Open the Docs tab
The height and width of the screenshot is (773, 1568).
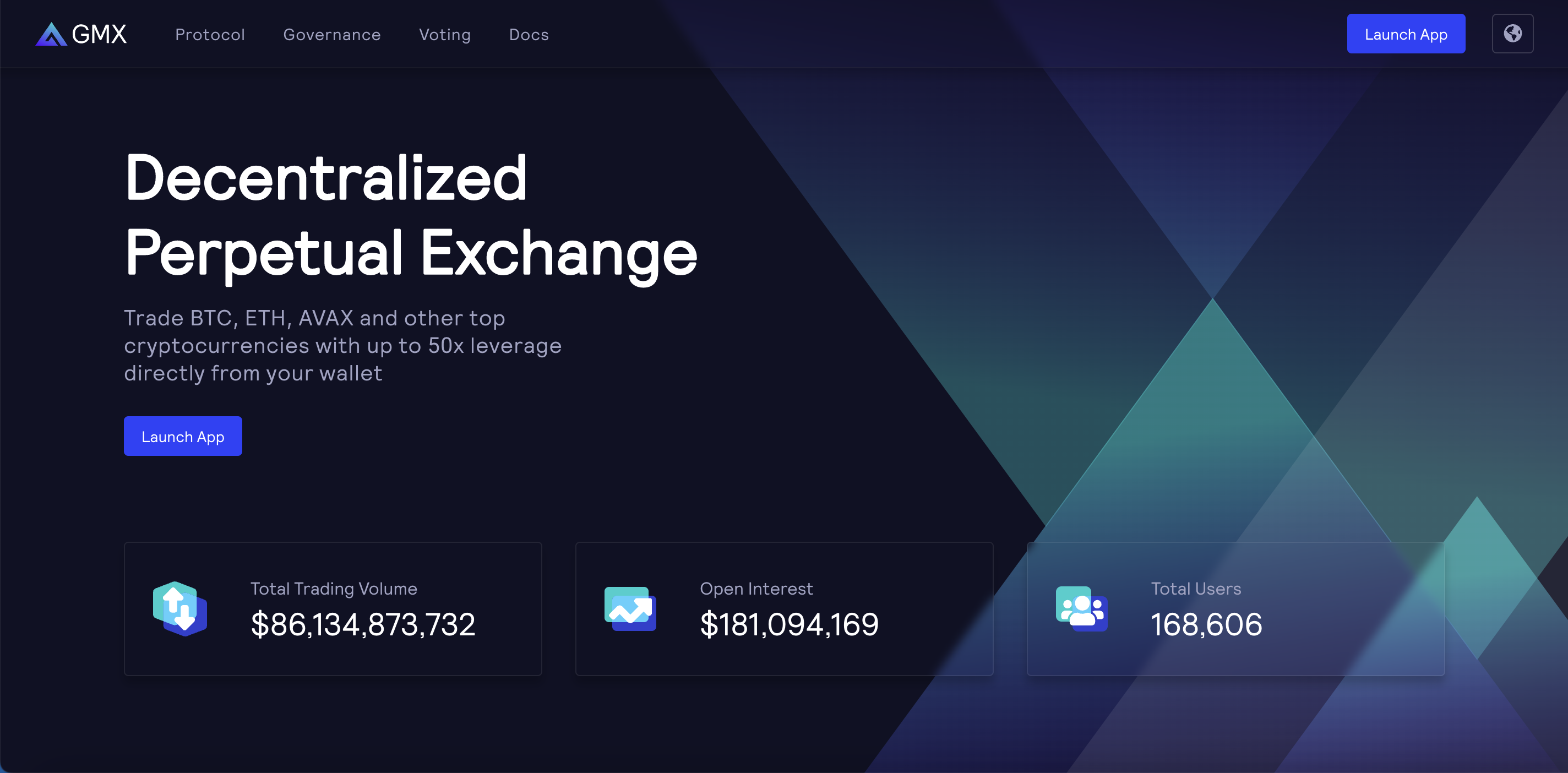pyautogui.click(x=528, y=34)
